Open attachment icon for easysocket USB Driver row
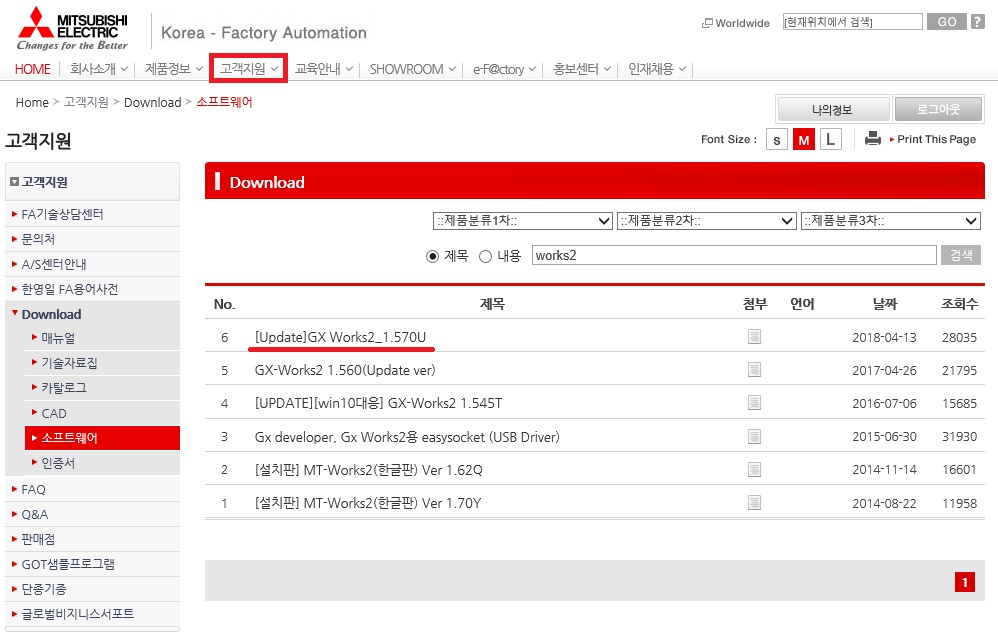998x638 pixels. tap(754, 436)
